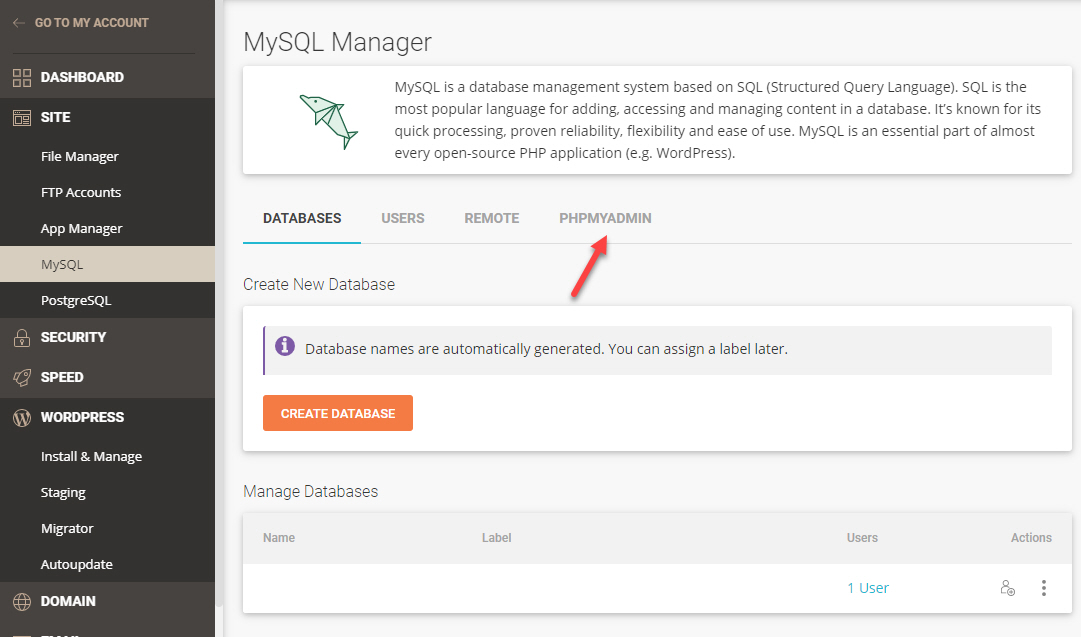Screen dimensions: 1081x637
Task: Click the Name column header
Action: coord(279,538)
